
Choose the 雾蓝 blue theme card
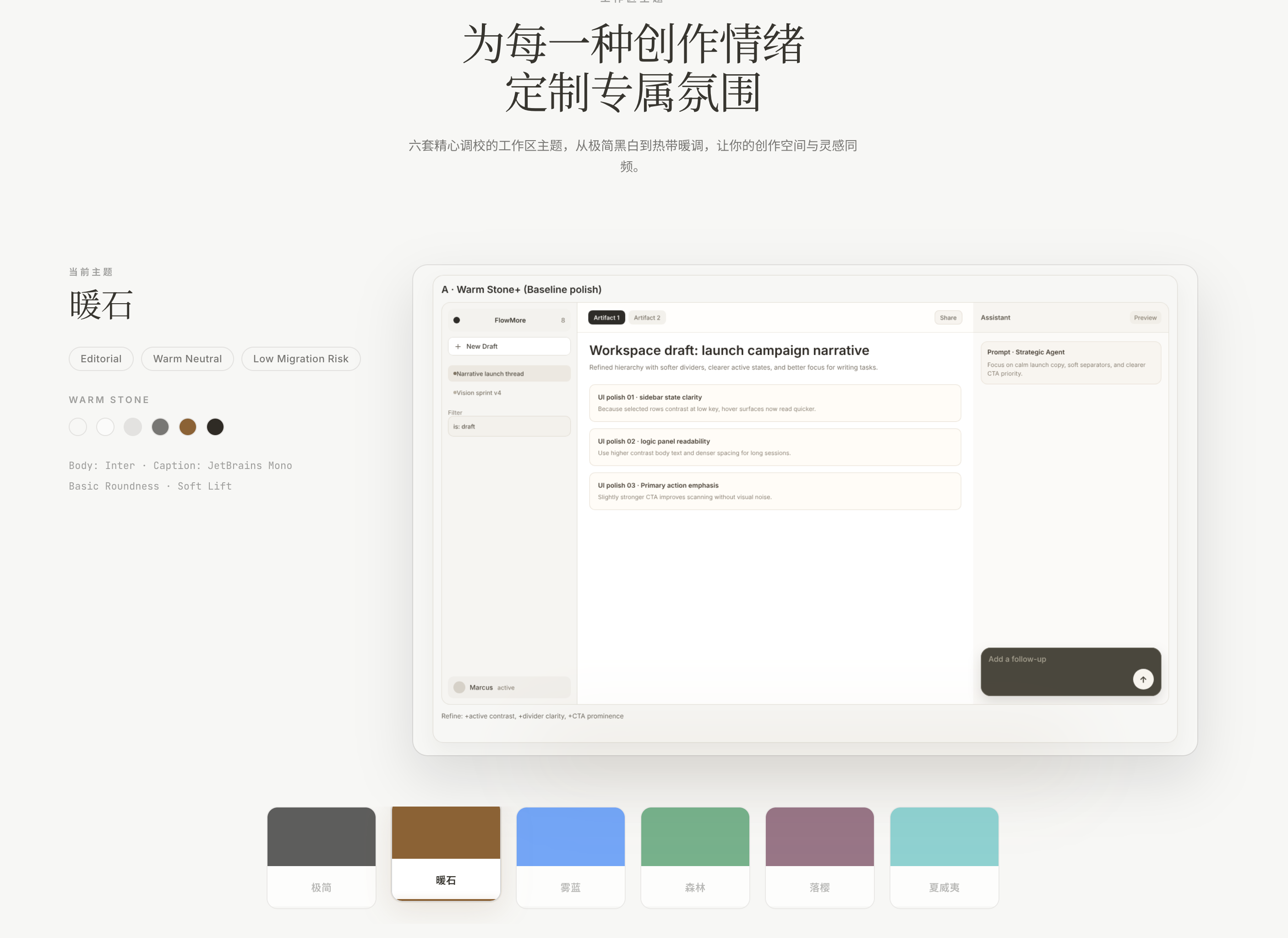click(571, 857)
